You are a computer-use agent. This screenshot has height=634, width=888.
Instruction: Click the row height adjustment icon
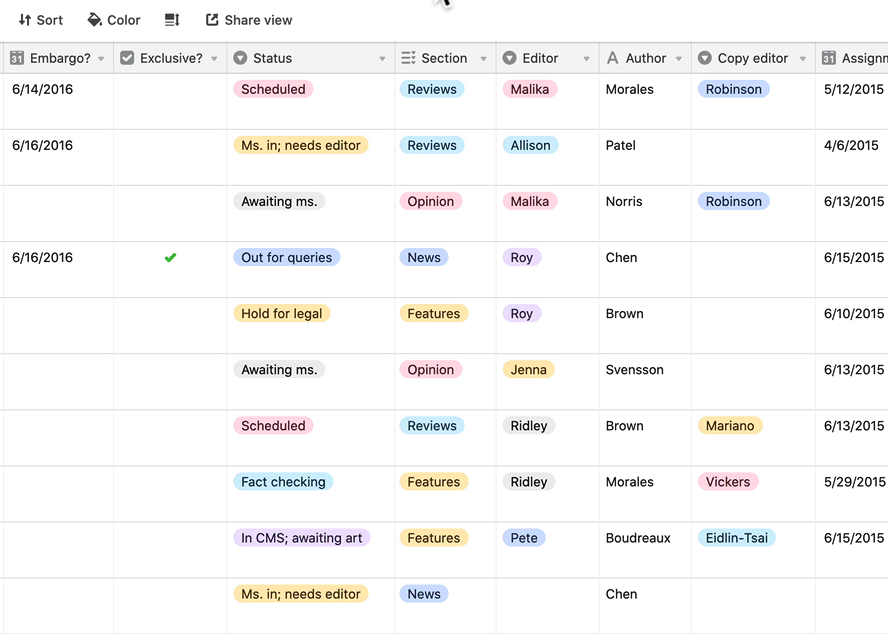(171, 19)
